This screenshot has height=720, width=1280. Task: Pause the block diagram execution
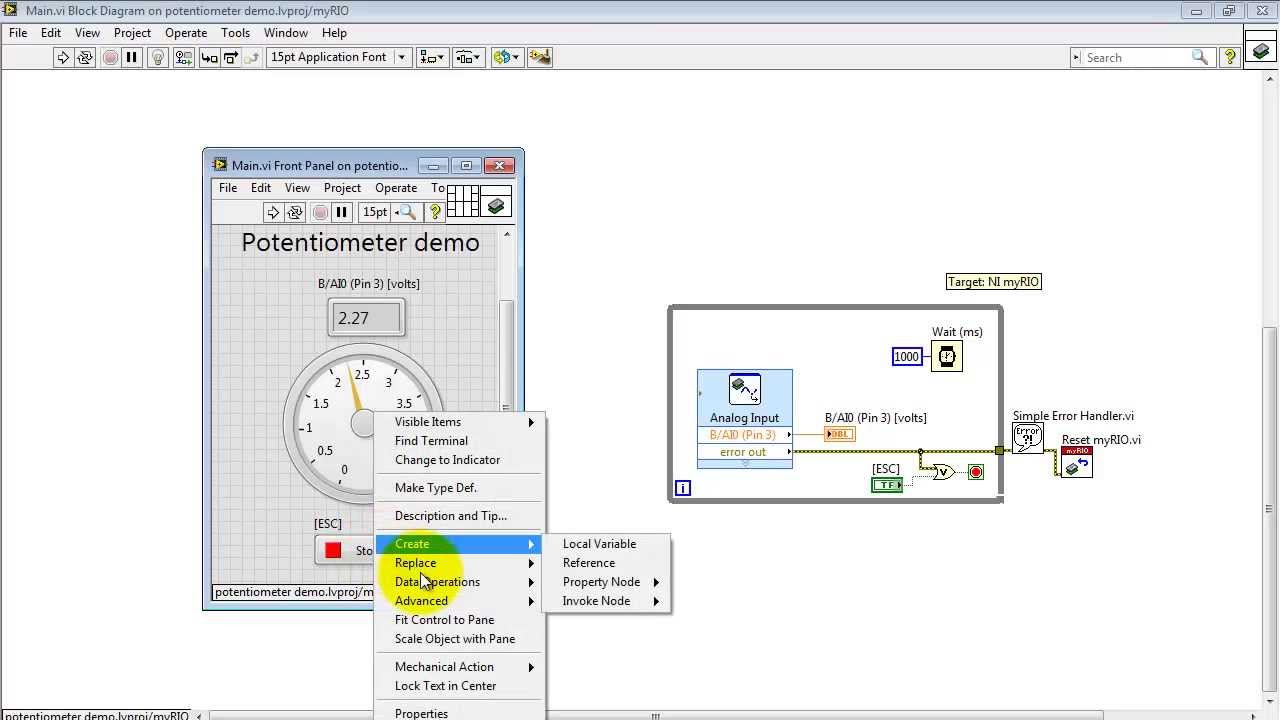click(131, 57)
